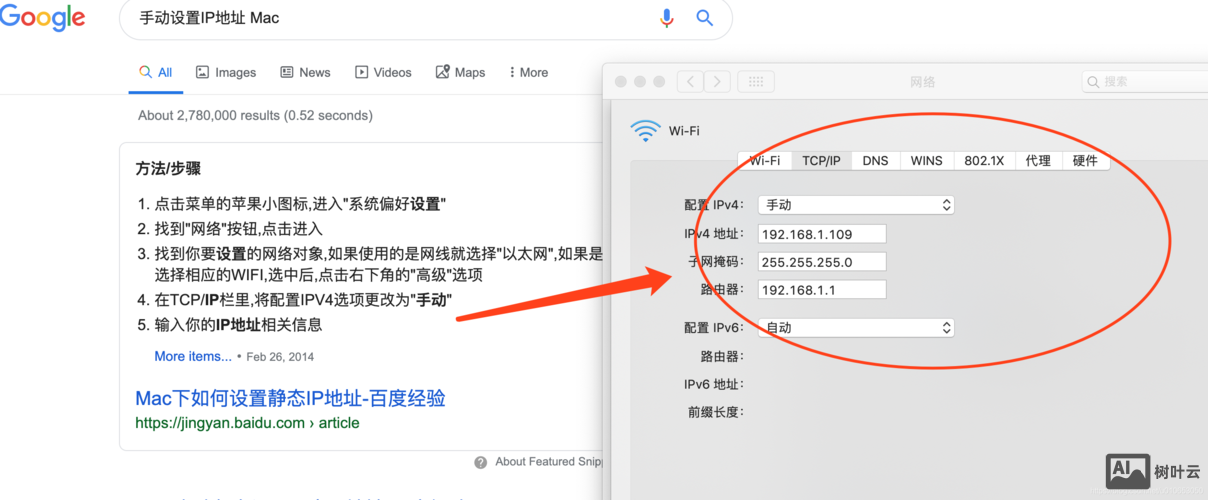Click the About Featured Snippets help icon
The image size is (1208, 500).
[x=481, y=462]
